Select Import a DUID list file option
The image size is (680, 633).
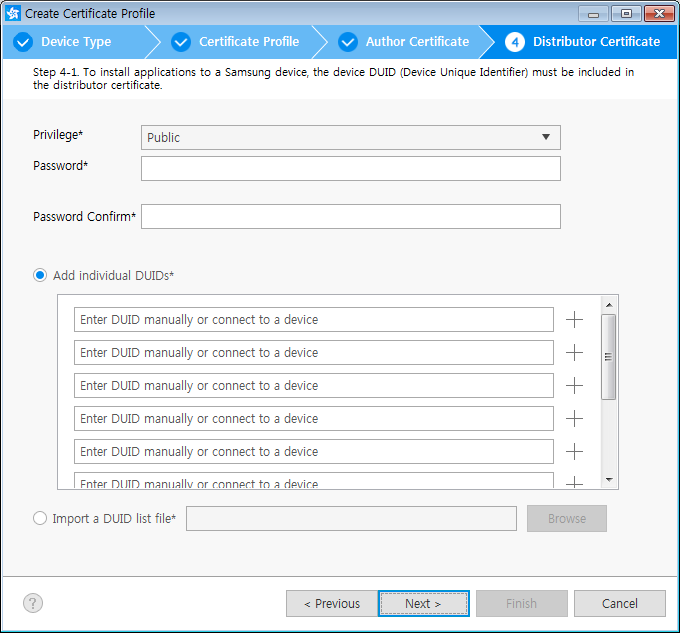point(40,519)
